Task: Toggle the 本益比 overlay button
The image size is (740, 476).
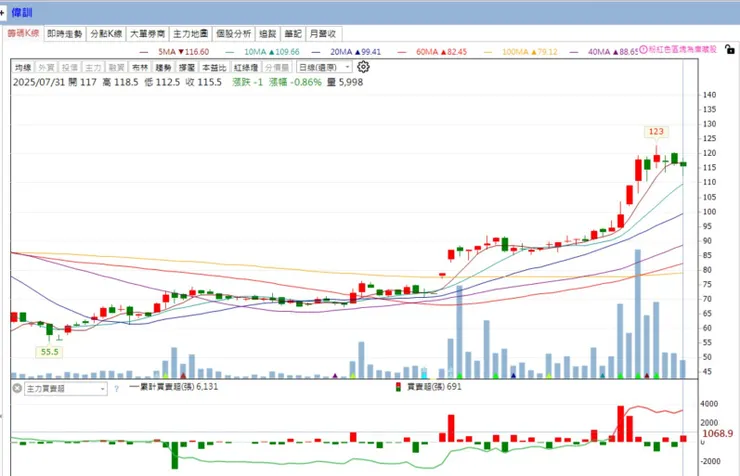Action: click(214, 67)
